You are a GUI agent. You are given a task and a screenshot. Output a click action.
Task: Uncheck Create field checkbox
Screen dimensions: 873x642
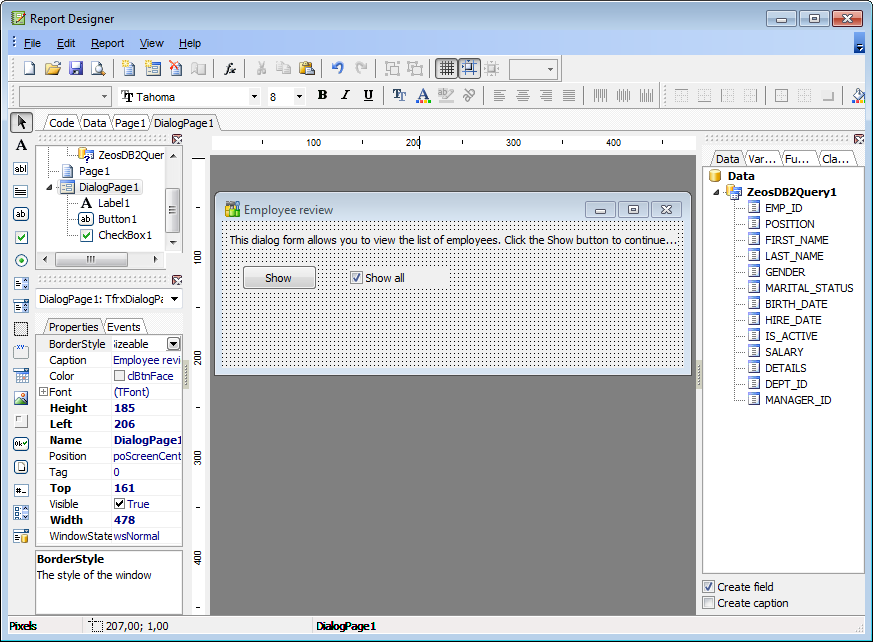coord(708,586)
